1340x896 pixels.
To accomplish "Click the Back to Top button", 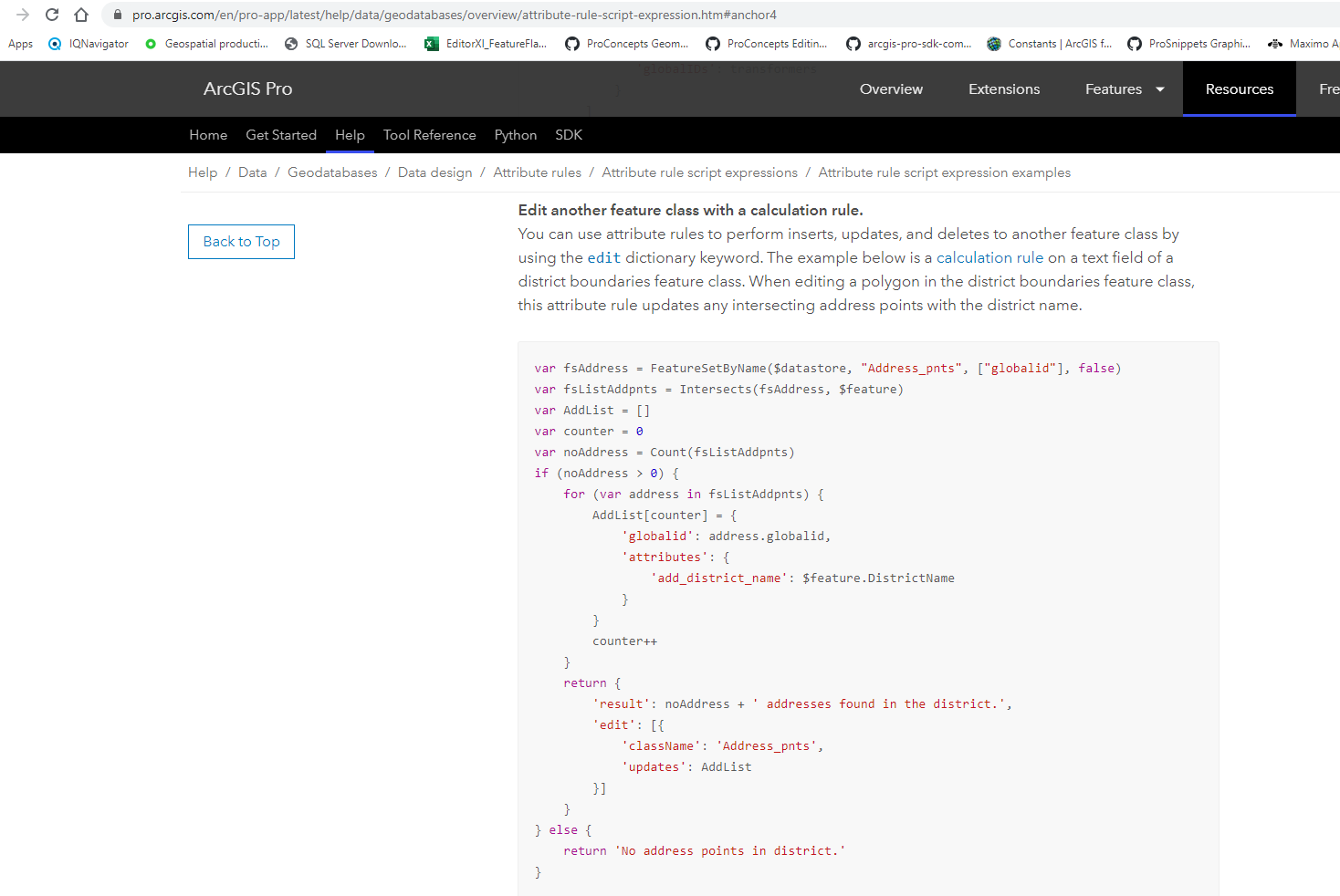I will click(x=241, y=241).
